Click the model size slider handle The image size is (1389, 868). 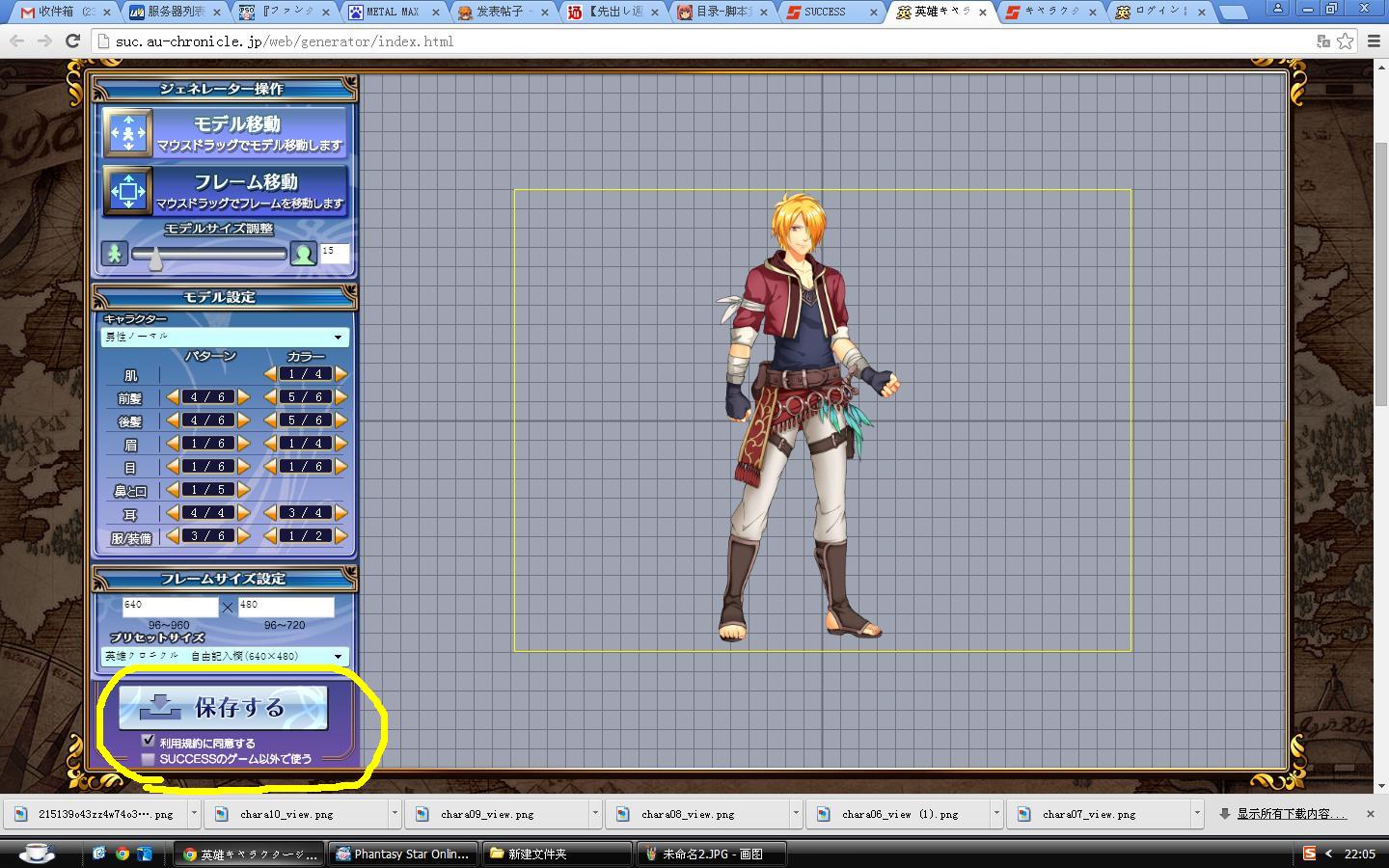[154, 257]
